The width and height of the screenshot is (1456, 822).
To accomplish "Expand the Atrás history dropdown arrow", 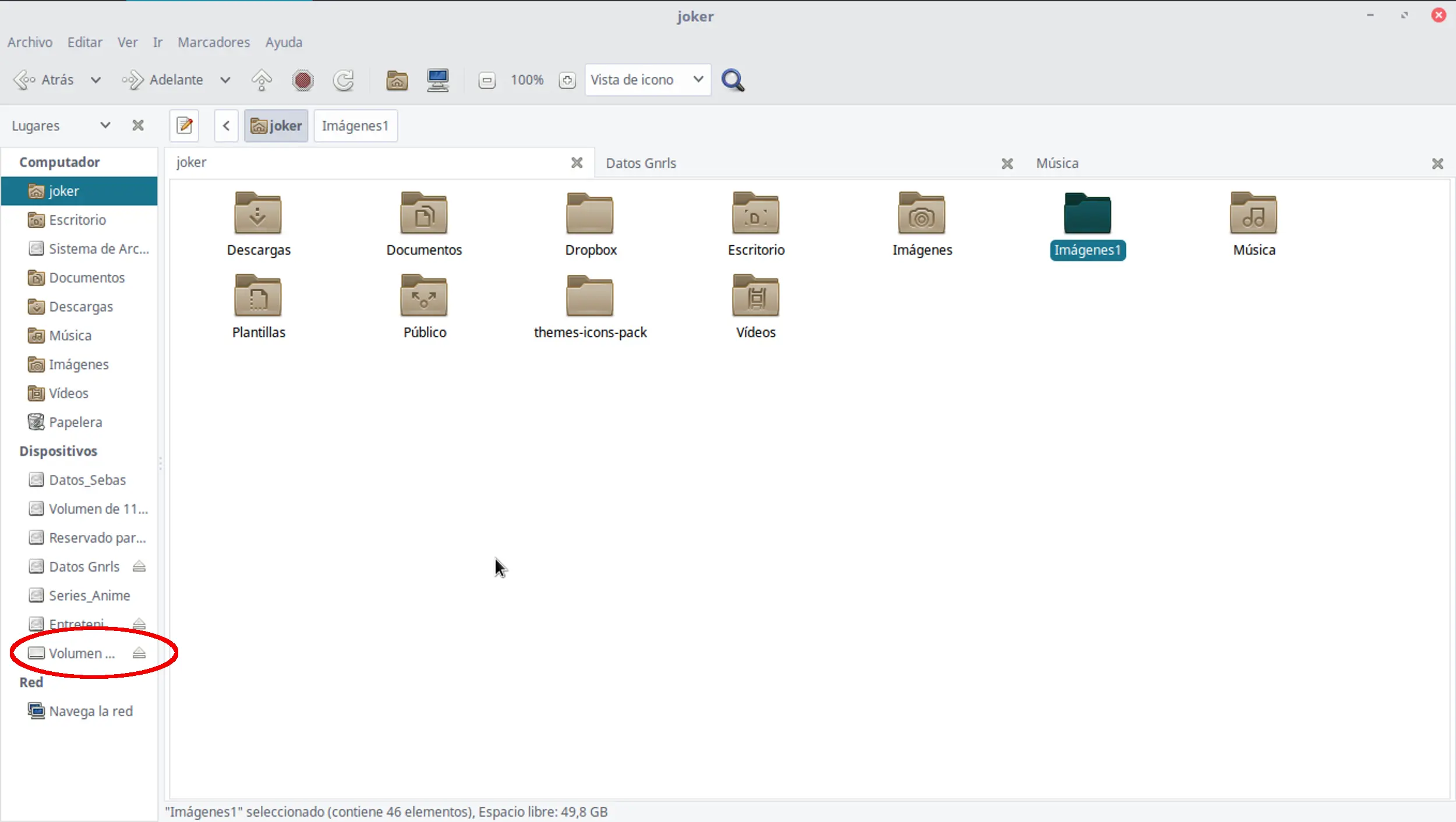I will click(96, 80).
